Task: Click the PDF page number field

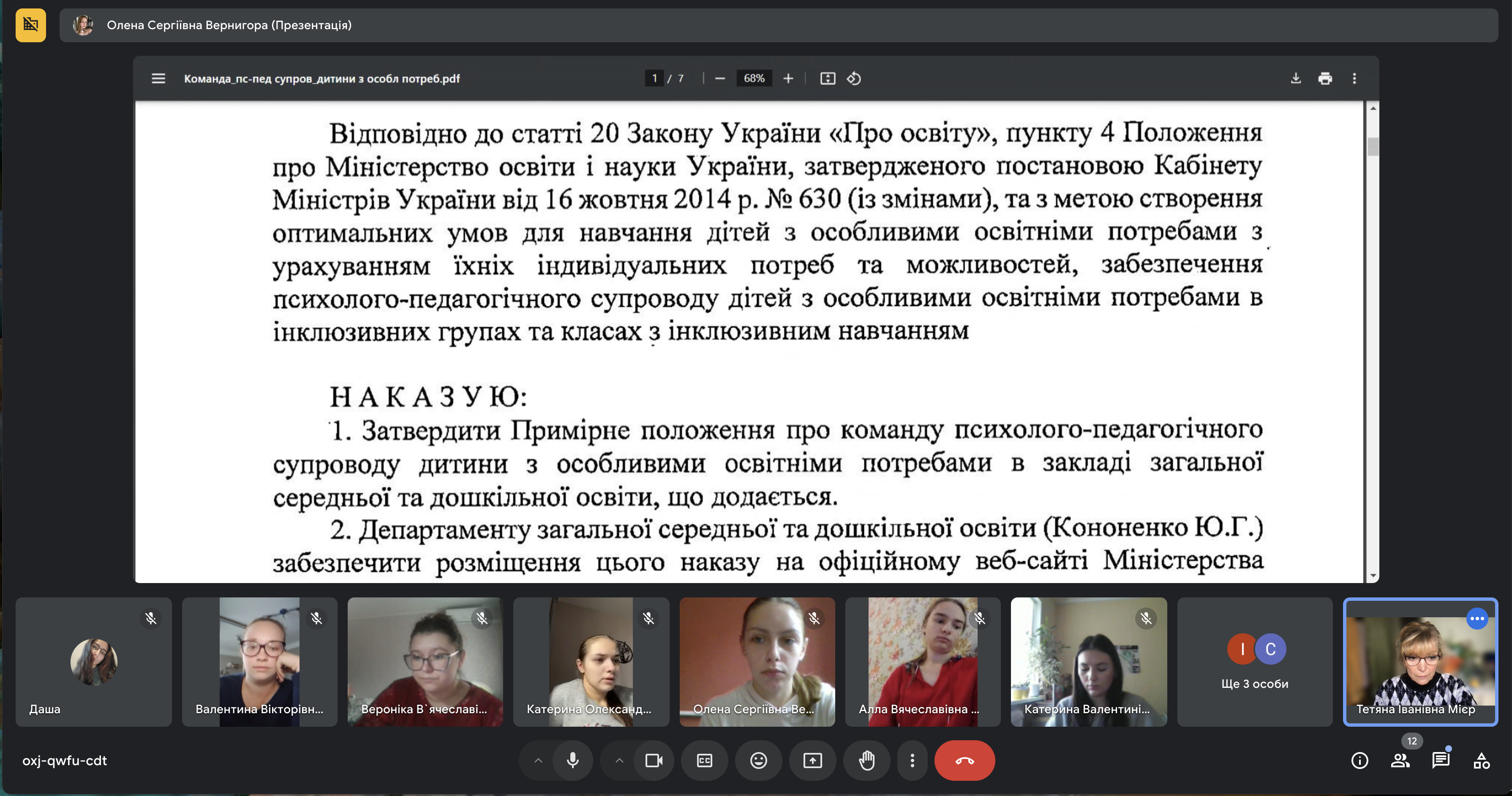Action: coord(654,79)
